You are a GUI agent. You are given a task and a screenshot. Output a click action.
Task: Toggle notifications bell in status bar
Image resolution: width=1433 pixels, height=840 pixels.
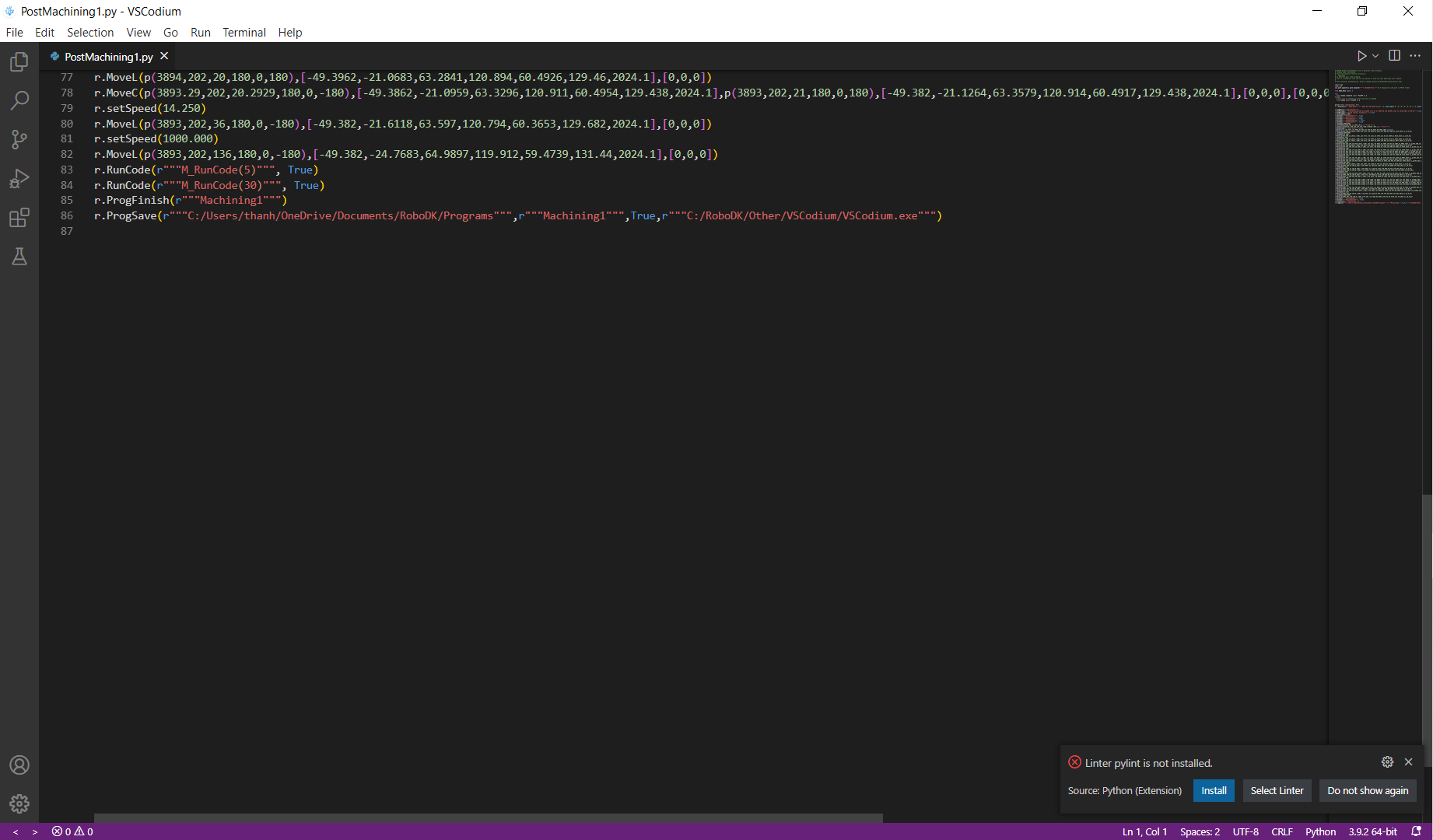[x=1416, y=831]
